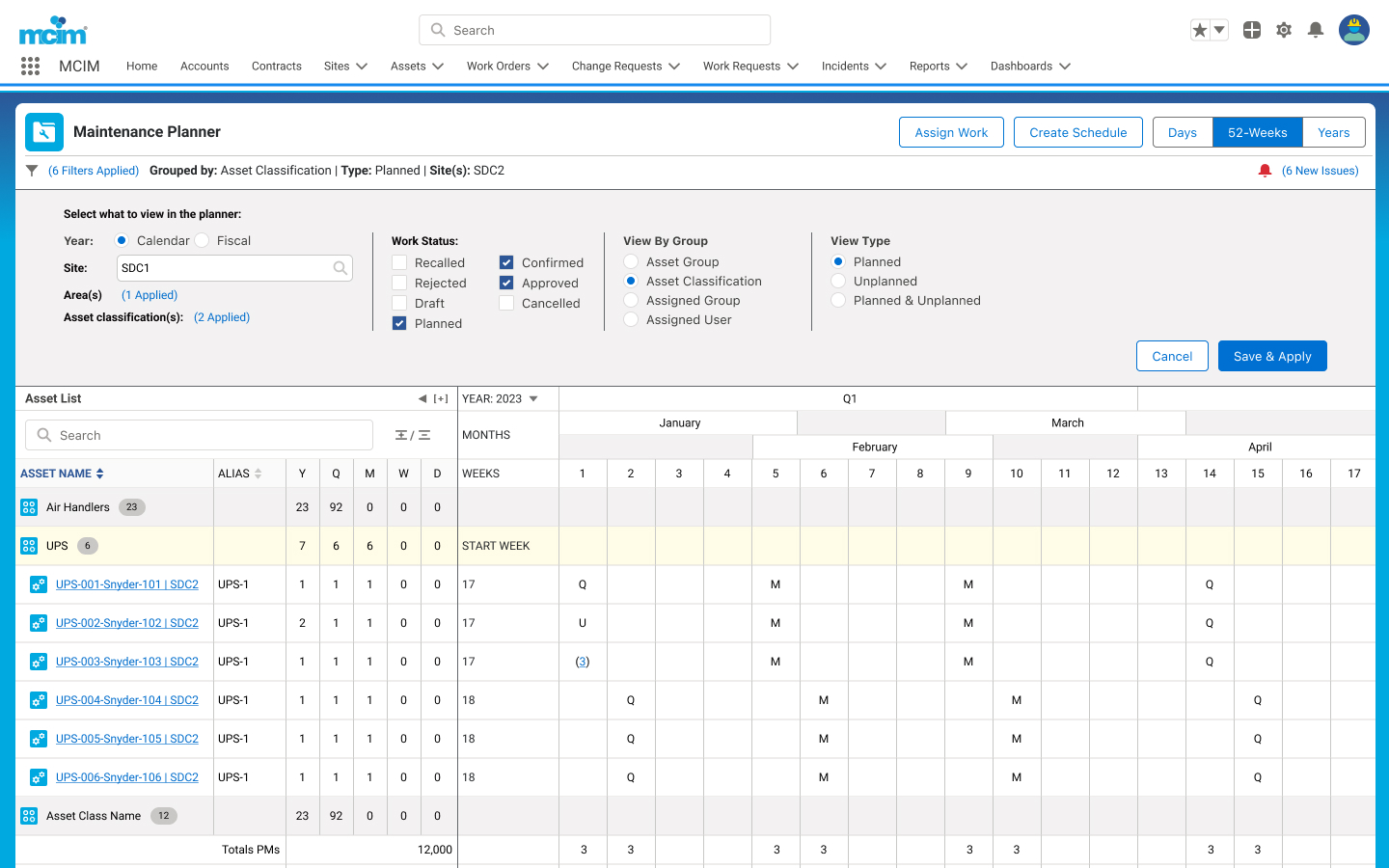Click the plus add icon in header
This screenshot has width=1389, height=868.
tap(1252, 30)
